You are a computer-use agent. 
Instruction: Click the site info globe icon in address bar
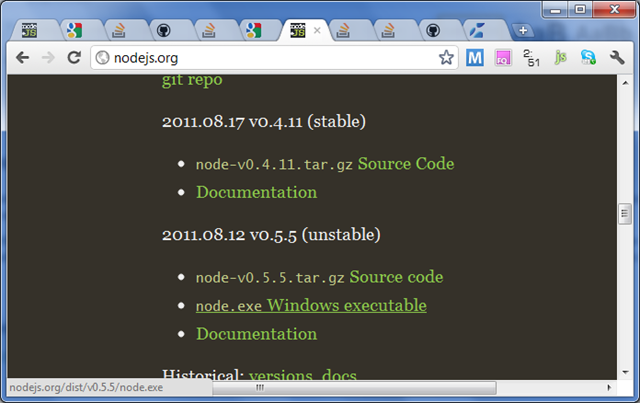[x=102, y=58]
